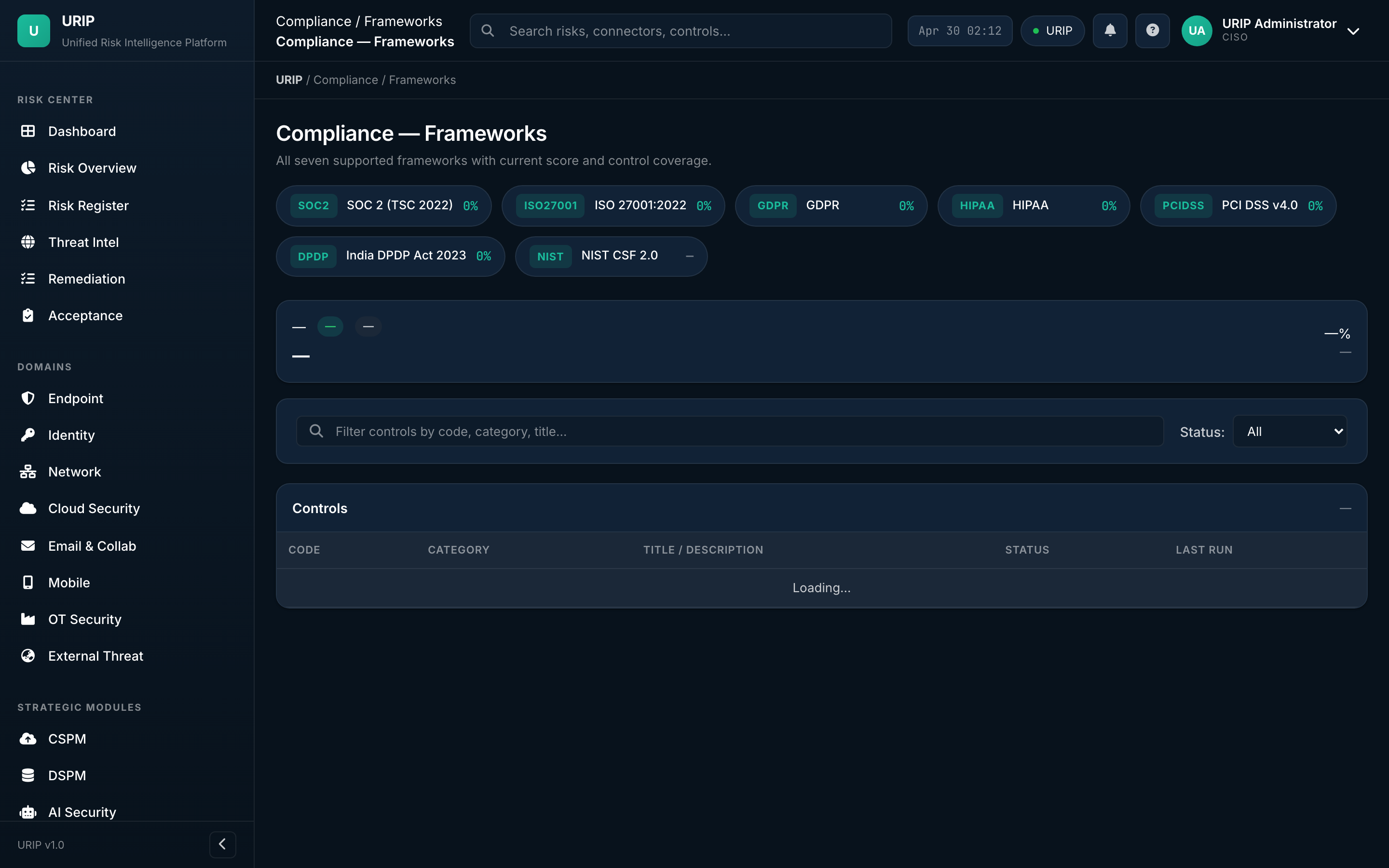
Task: Click the green status pill in summary card
Action: (330, 326)
